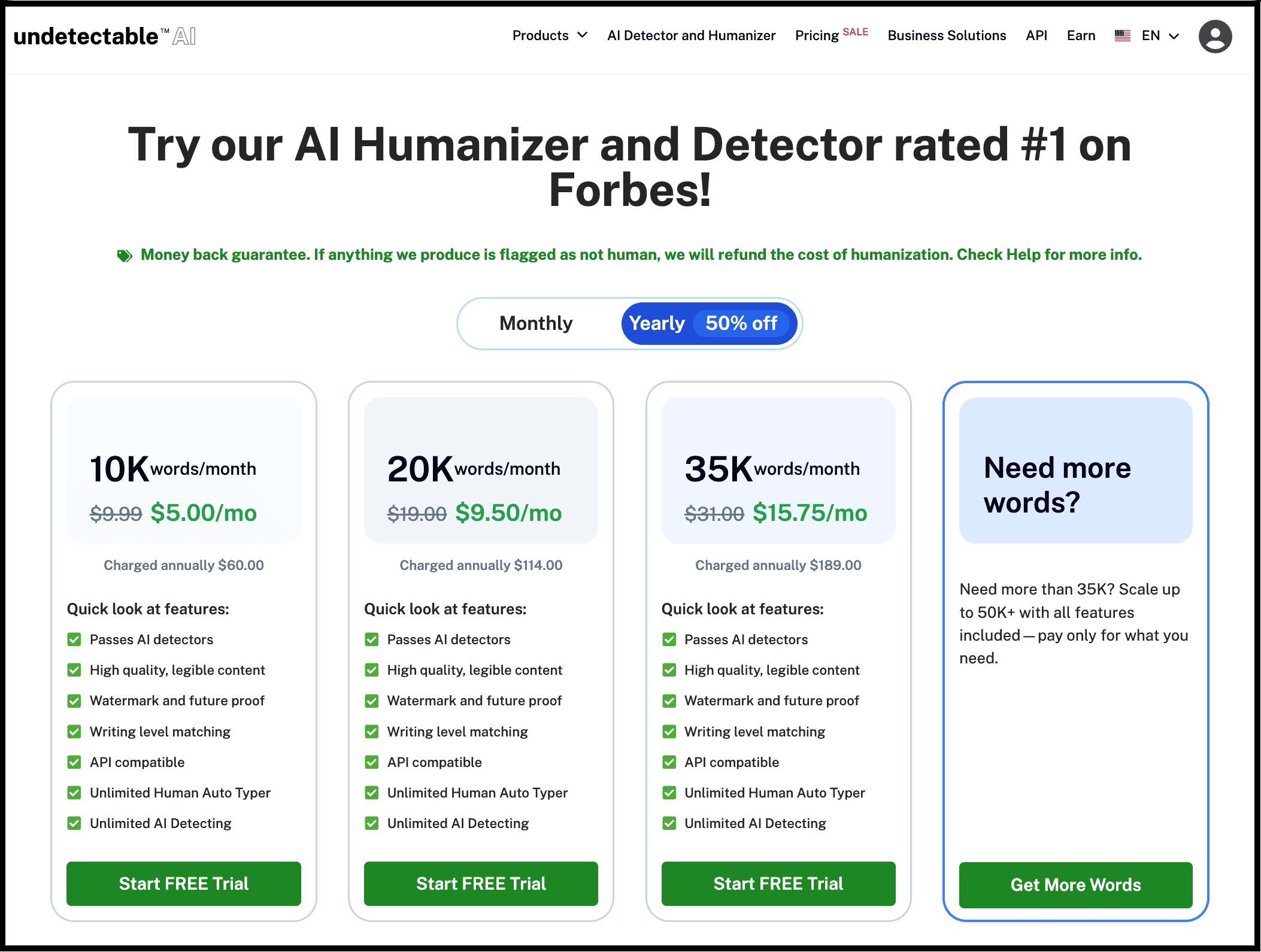
Task: Click the green money-back tag icon
Action: [125, 256]
